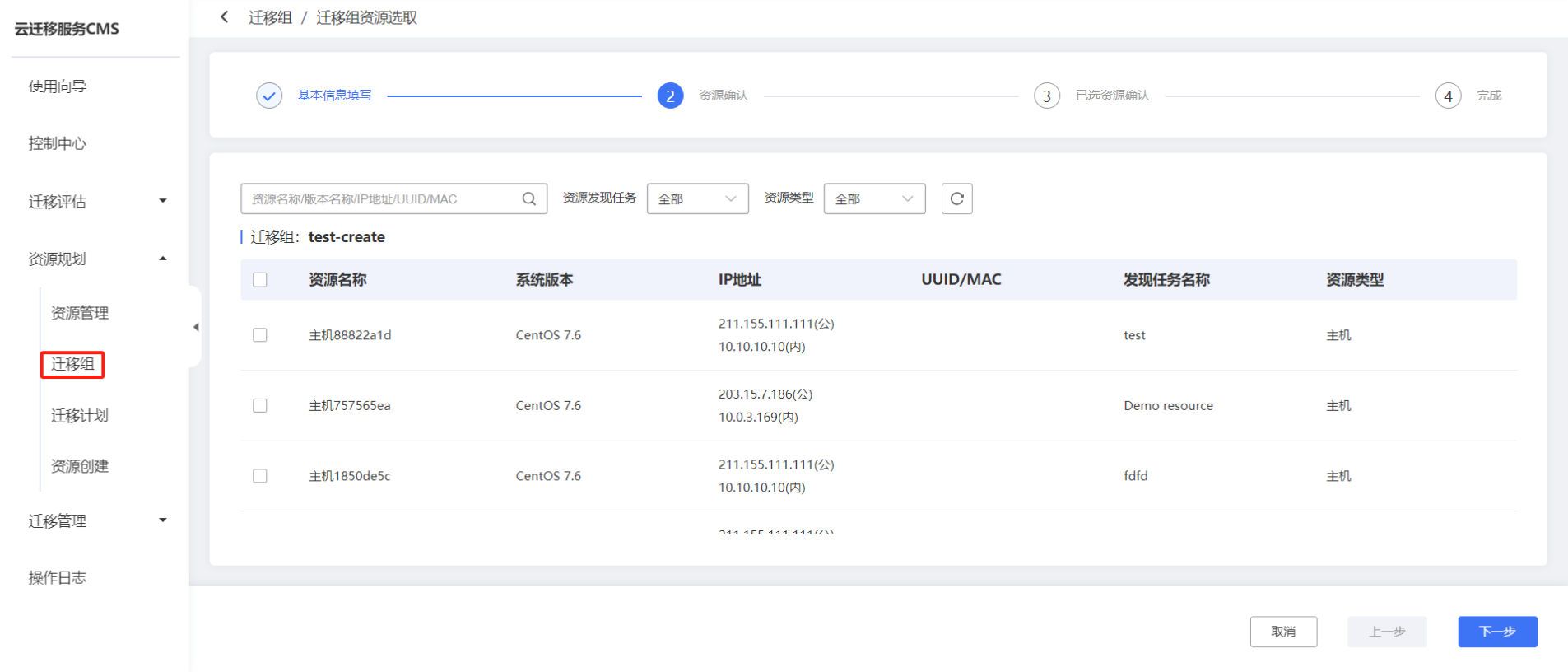Focus the resource name search field
This screenshot has height=672, width=1568.
click(x=393, y=198)
